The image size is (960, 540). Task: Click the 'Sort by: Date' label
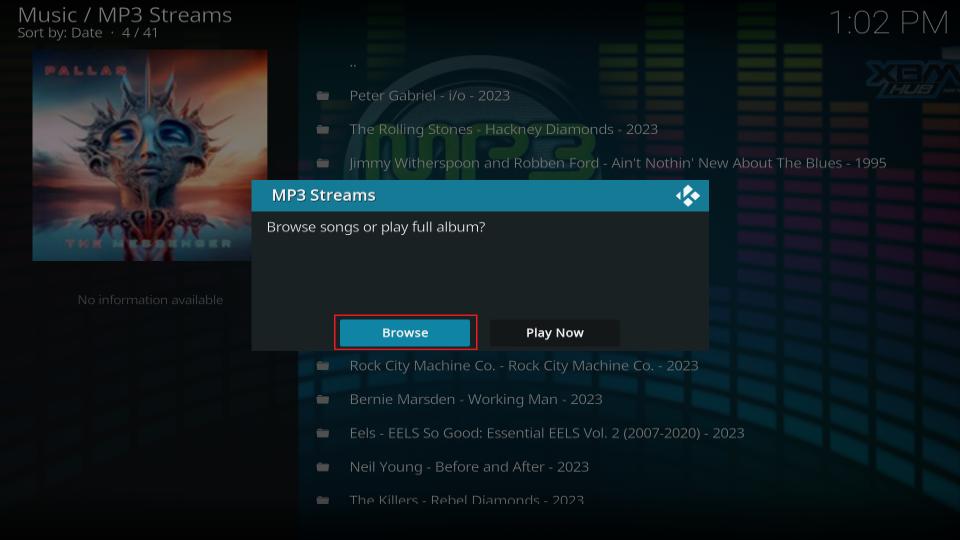[x=59, y=33]
